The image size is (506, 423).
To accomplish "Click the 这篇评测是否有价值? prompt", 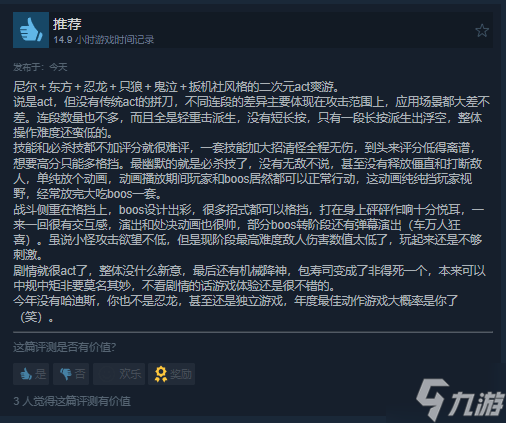I will (65, 347).
